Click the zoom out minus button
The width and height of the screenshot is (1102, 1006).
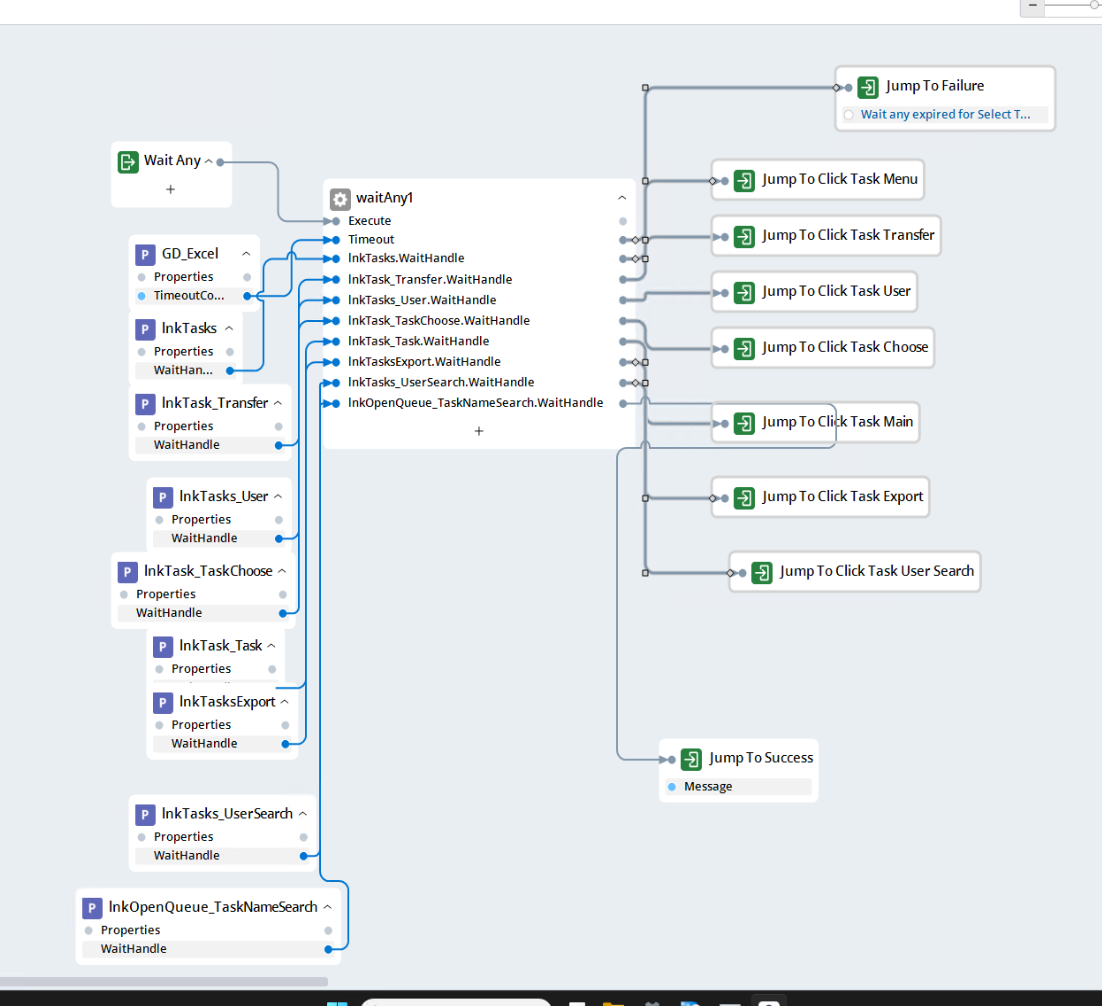1032,6
